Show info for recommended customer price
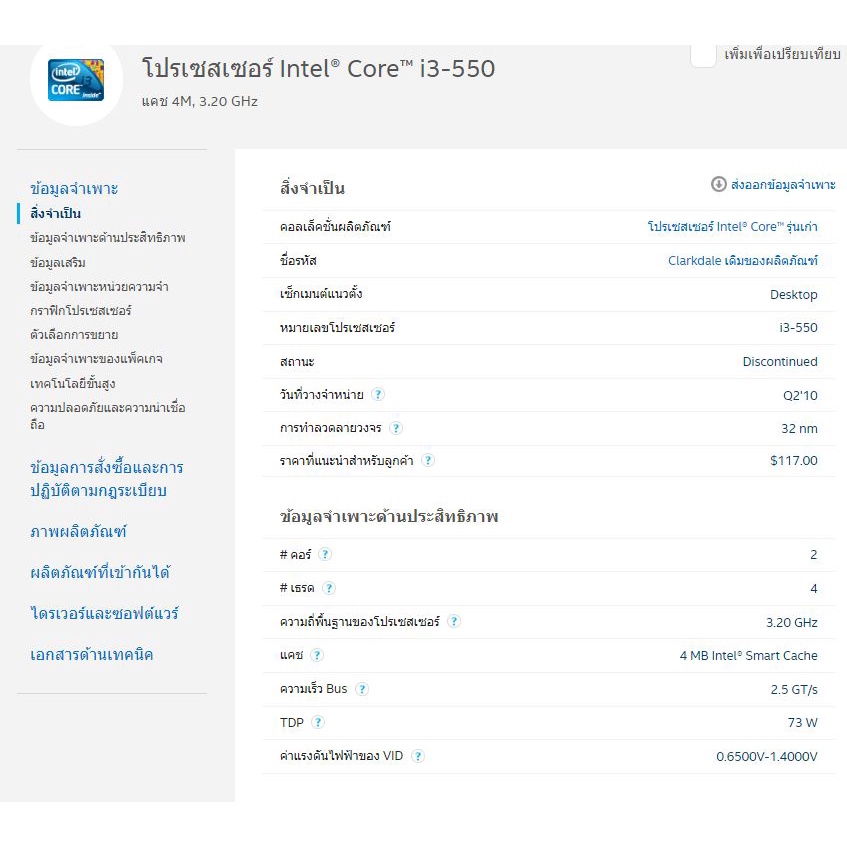This screenshot has height=847, width=847. (x=428, y=461)
